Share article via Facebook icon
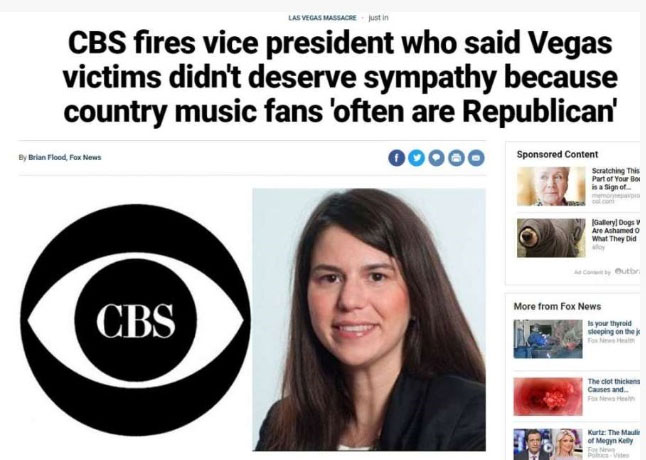The image size is (646, 460). point(397,158)
